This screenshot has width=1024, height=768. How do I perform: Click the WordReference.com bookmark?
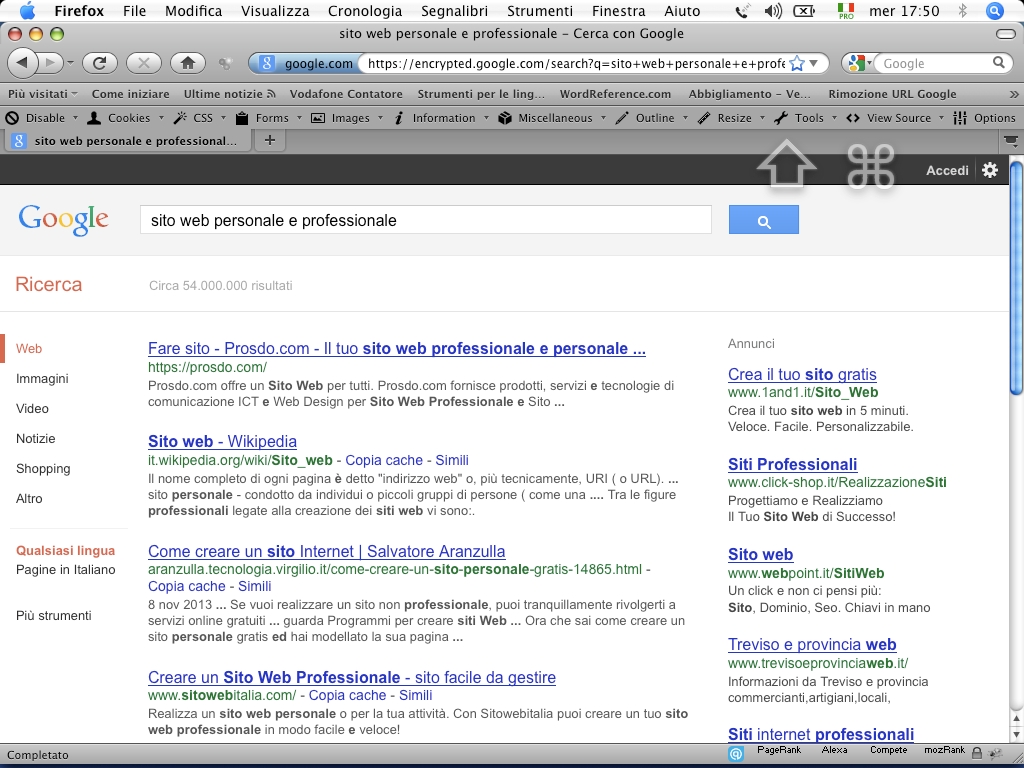[615, 94]
